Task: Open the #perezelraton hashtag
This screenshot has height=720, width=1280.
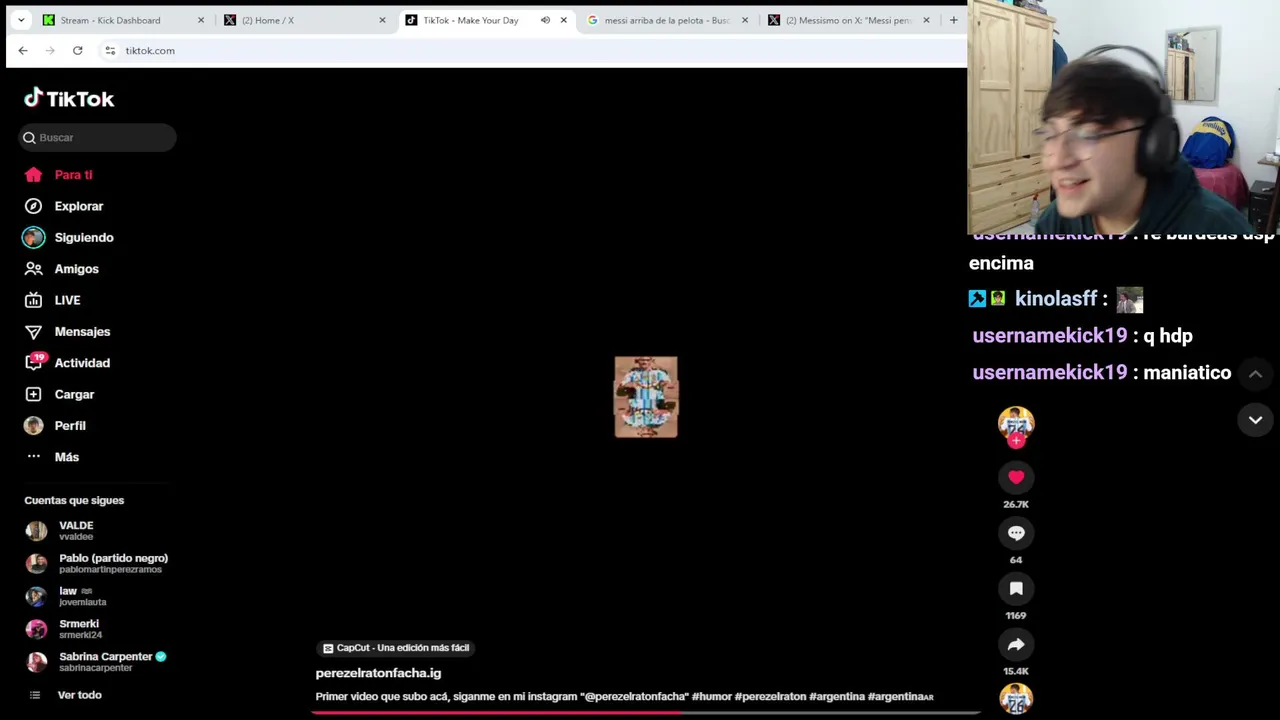Action: point(770,697)
